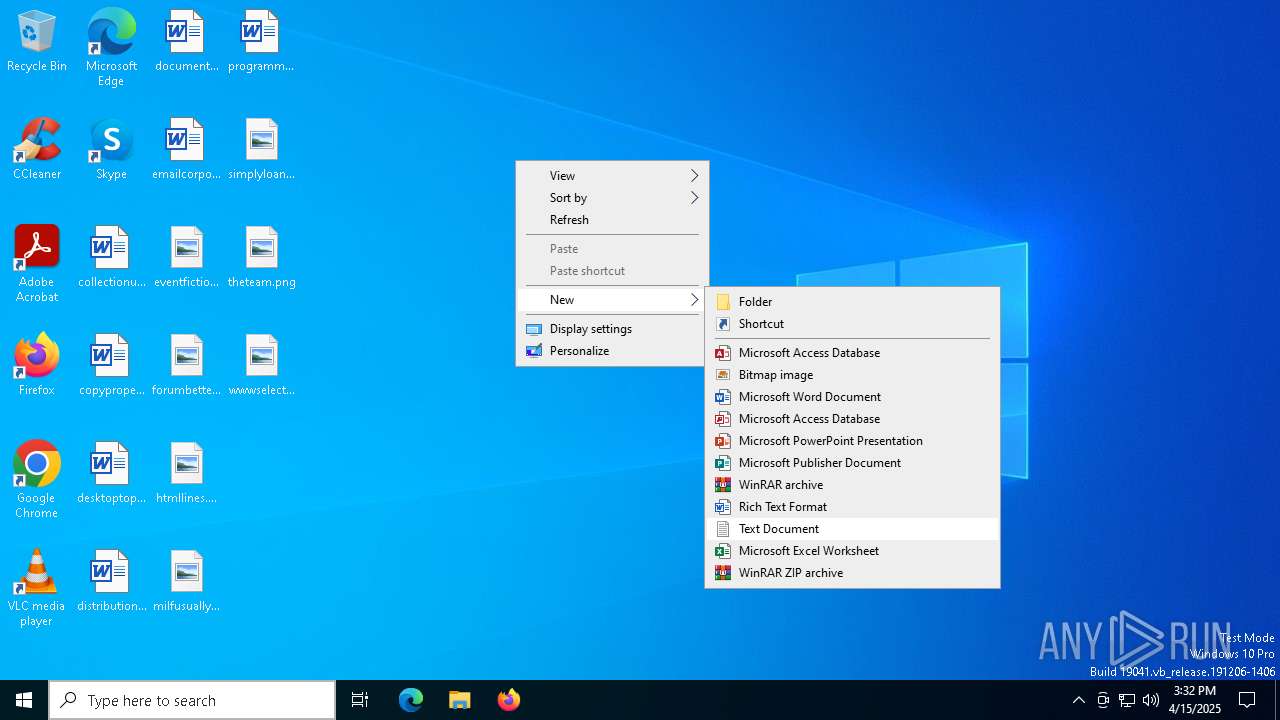Select the CCleaner desktop shortcut
1280x720 pixels.
click(x=37, y=150)
